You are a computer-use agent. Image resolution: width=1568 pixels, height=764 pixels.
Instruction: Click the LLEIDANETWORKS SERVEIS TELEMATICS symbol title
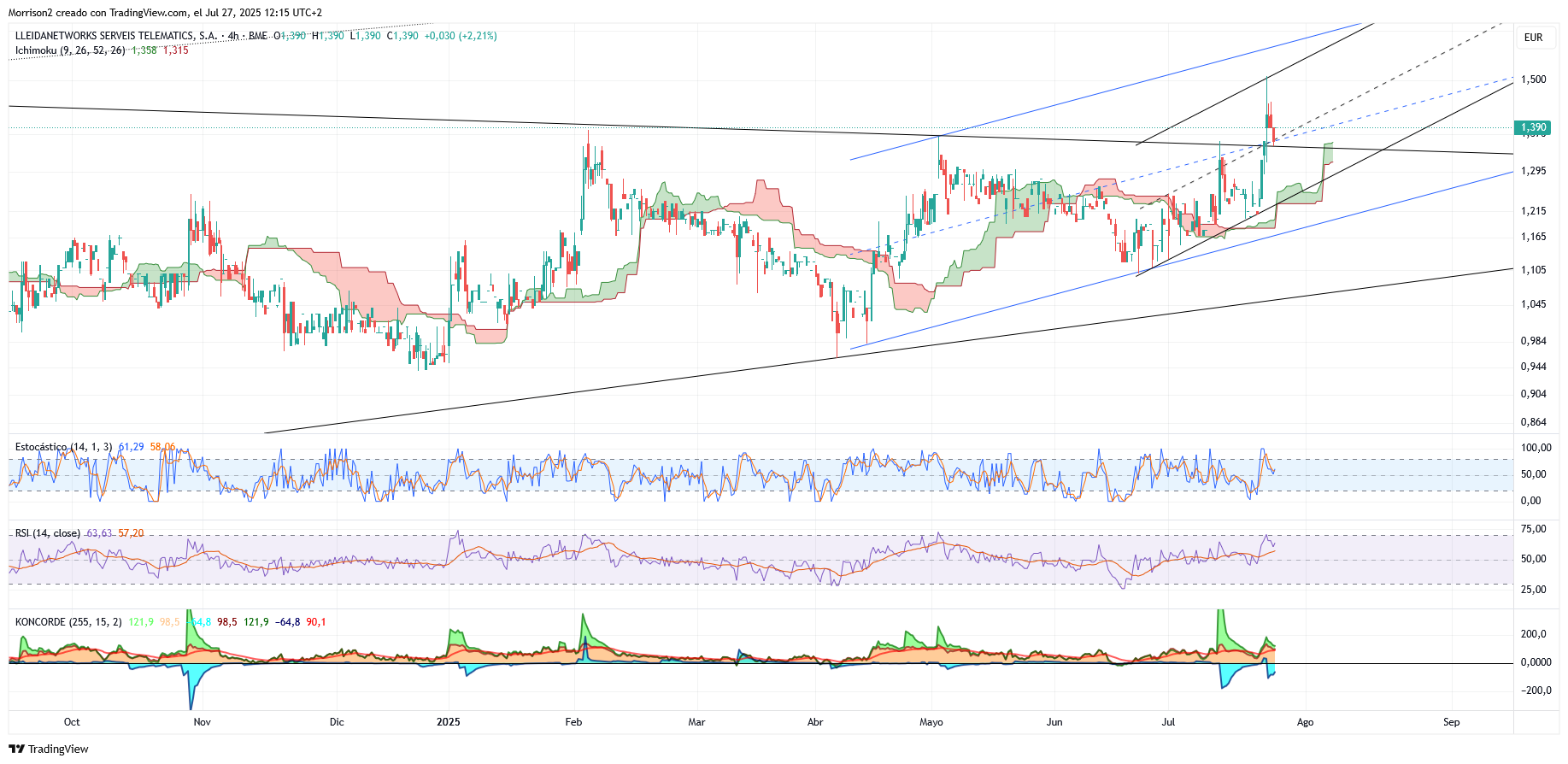click(115, 36)
